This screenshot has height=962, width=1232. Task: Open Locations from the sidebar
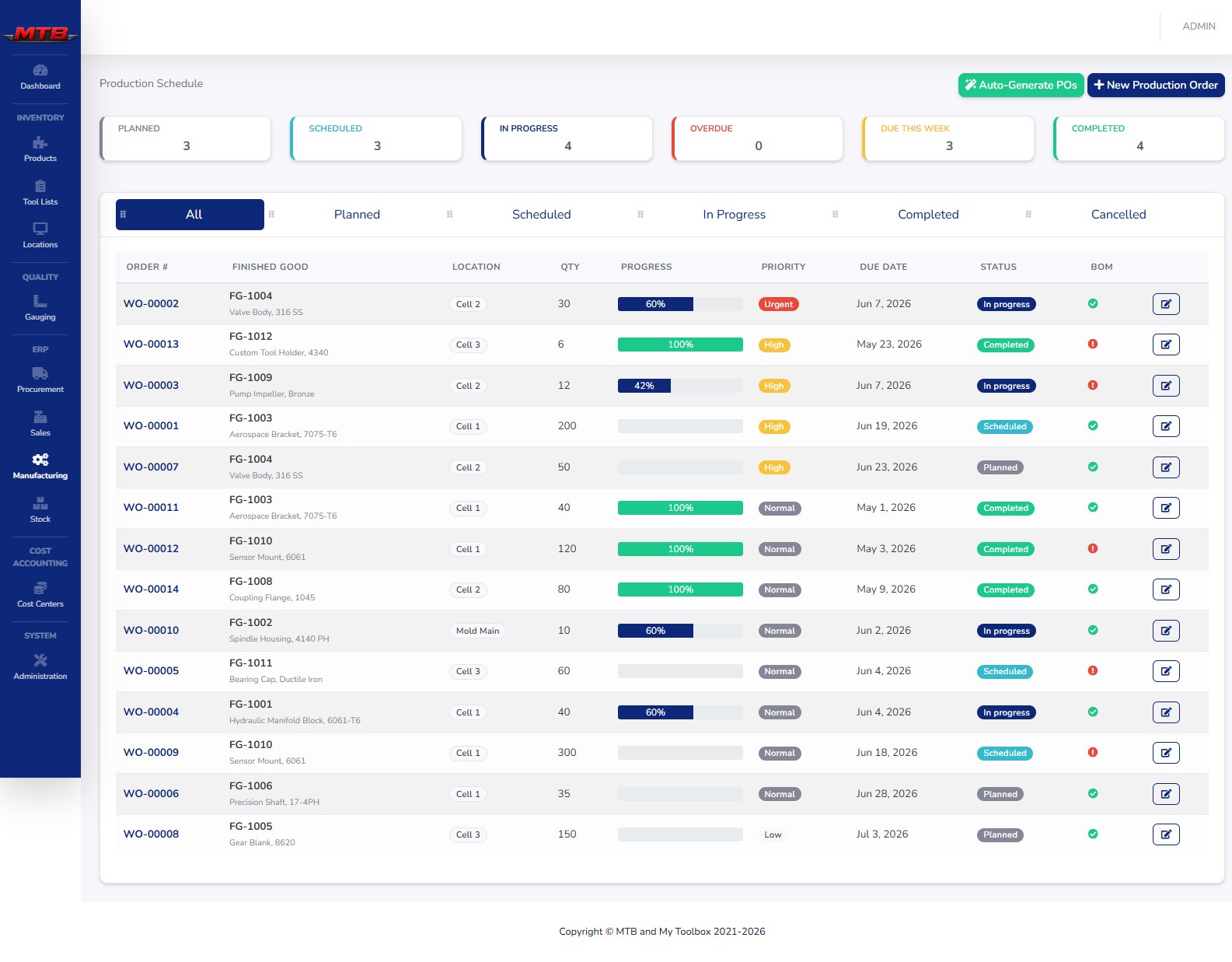40,236
